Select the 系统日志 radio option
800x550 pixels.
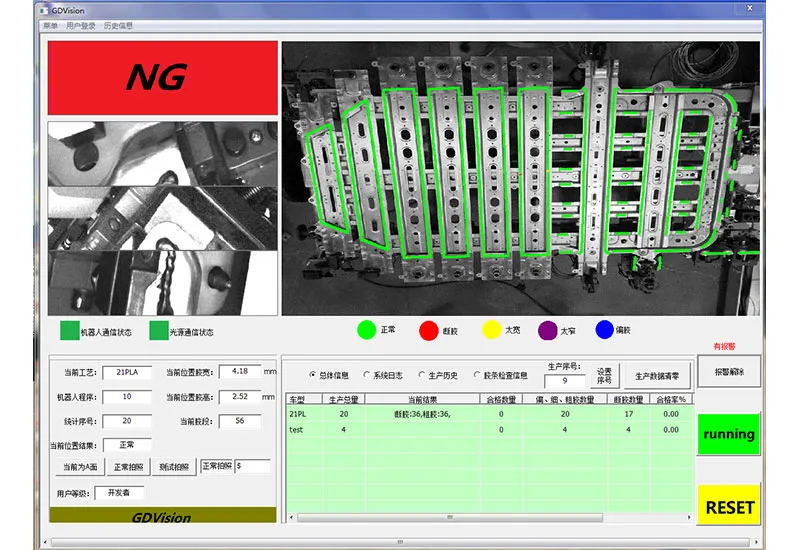[x=366, y=375]
